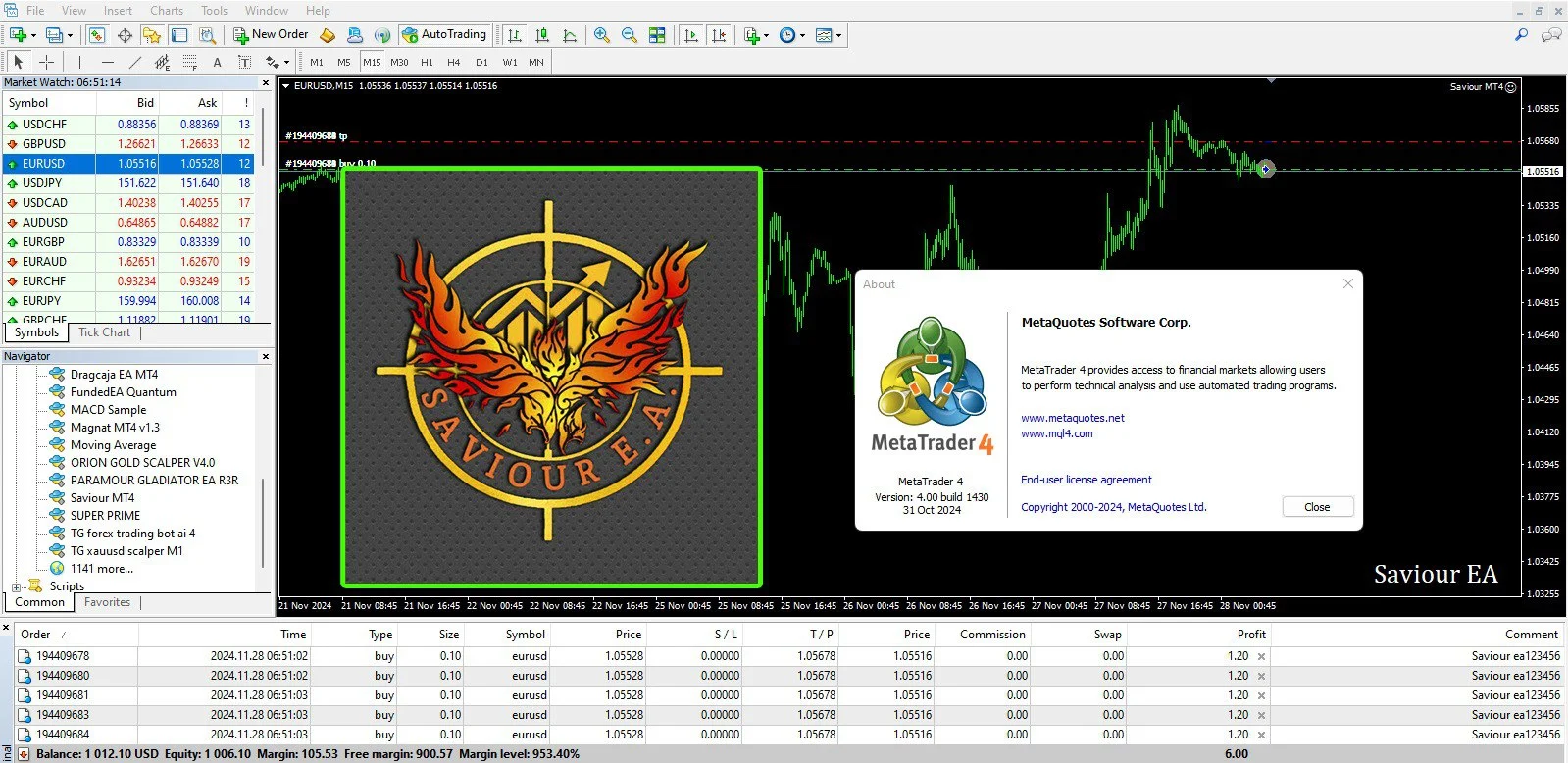Open the www.metaquotes.net link
This screenshot has height=763, width=1568.
[x=1072, y=418]
